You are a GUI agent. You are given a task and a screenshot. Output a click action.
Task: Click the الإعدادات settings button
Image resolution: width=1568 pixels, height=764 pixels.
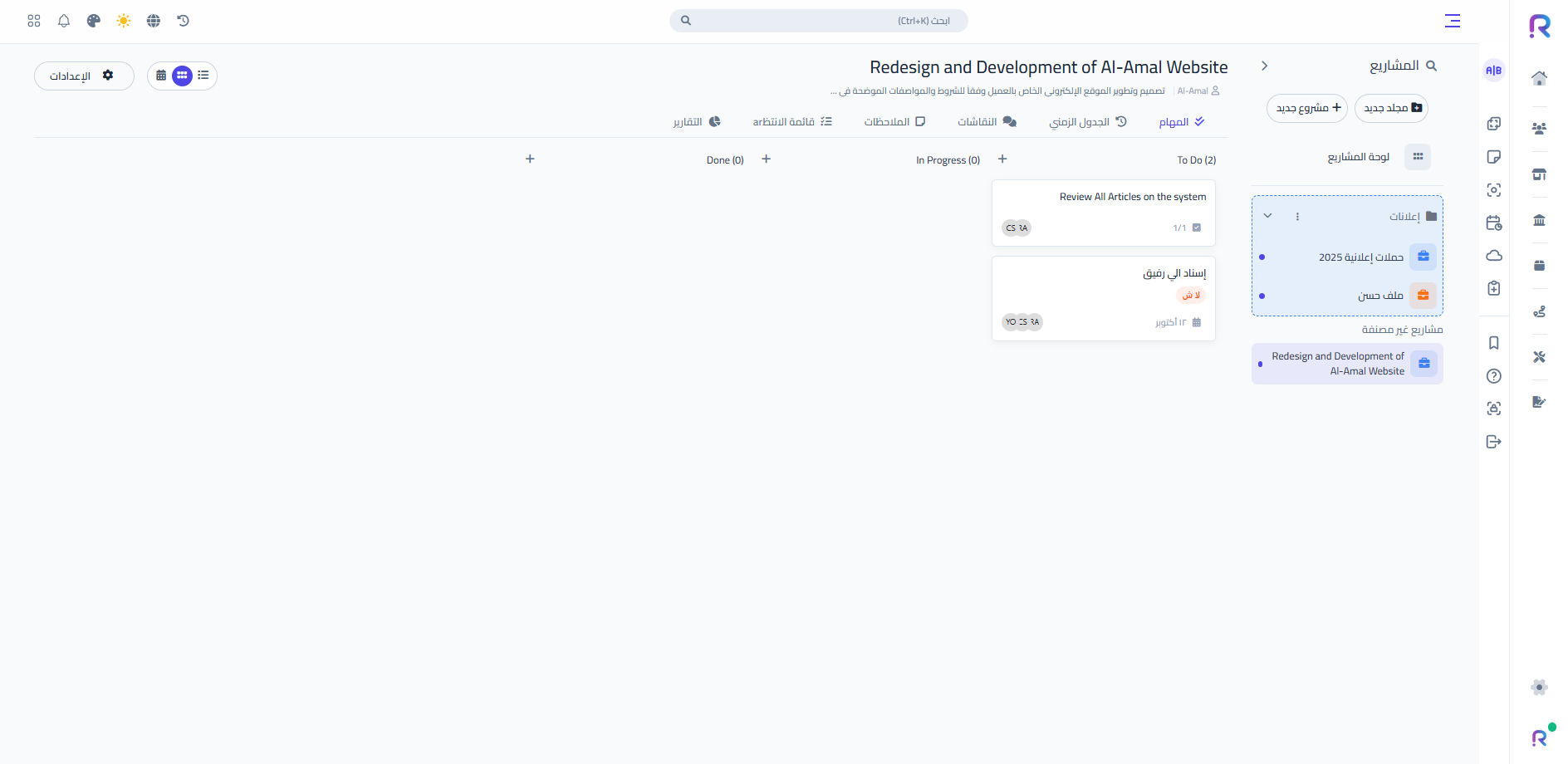tap(84, 76)
